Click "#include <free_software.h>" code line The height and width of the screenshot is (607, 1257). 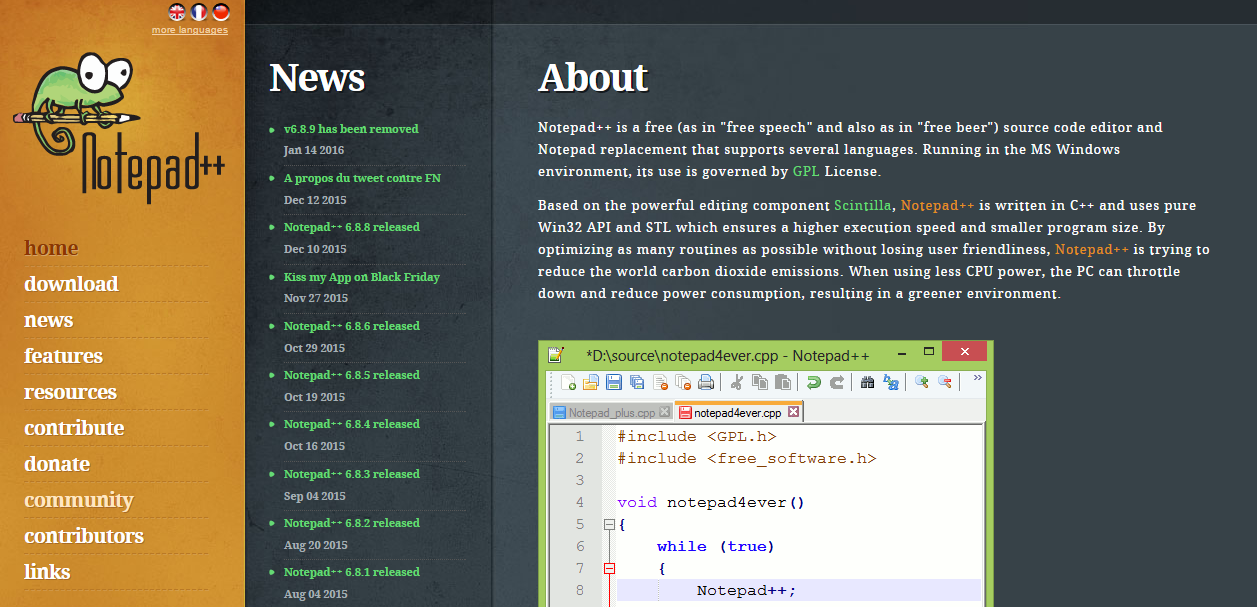(x=747, y=458)
